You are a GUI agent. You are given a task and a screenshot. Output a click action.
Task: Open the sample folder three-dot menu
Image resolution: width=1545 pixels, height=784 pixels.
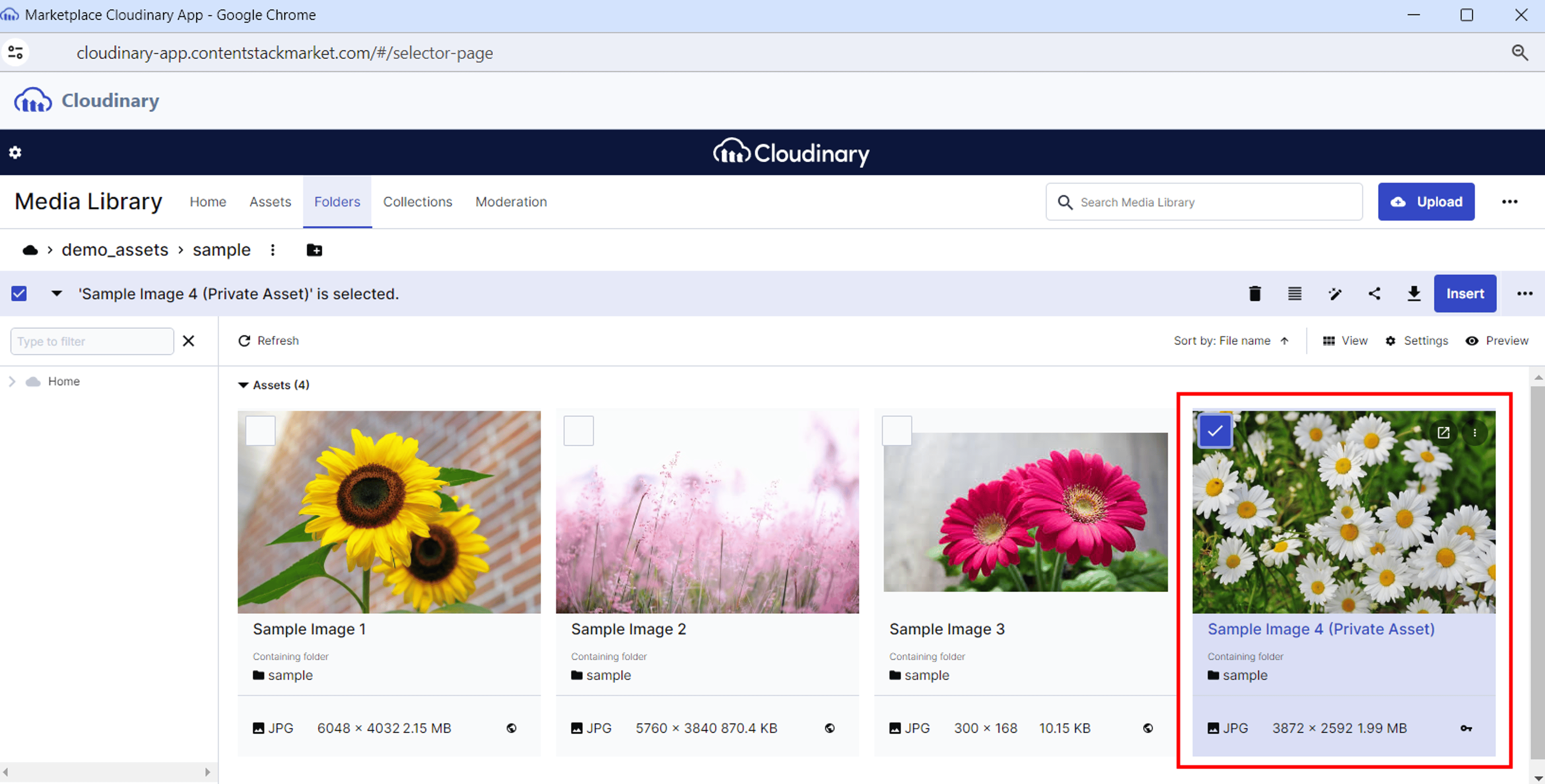(273, 250)
